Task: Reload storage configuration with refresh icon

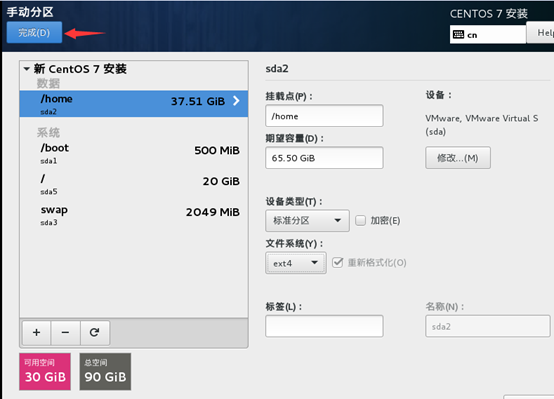Action: coord(95,333)
